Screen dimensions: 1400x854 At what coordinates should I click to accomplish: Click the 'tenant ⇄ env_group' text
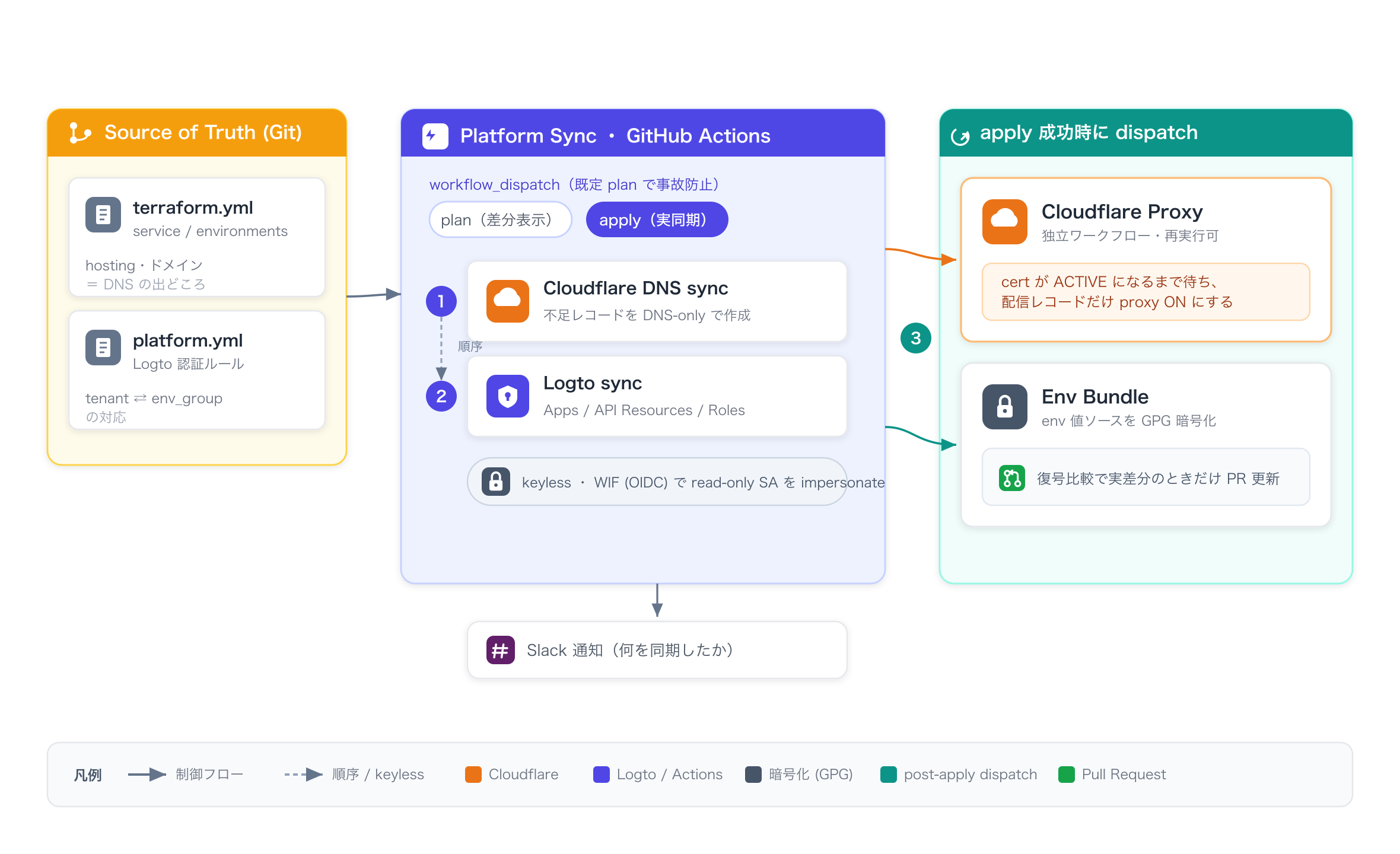click(154, 399)
